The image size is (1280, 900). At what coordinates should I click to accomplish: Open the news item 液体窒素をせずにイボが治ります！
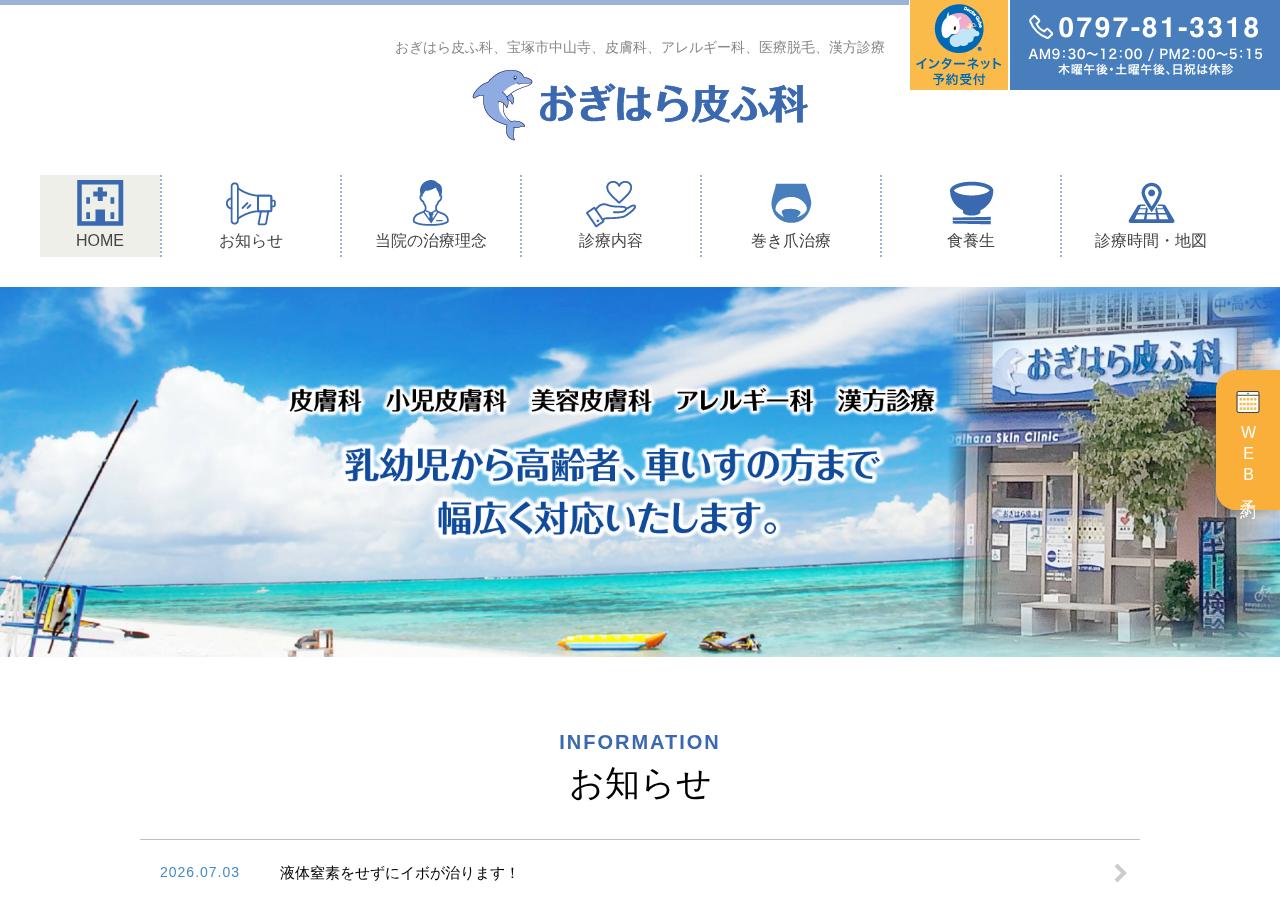400,873
